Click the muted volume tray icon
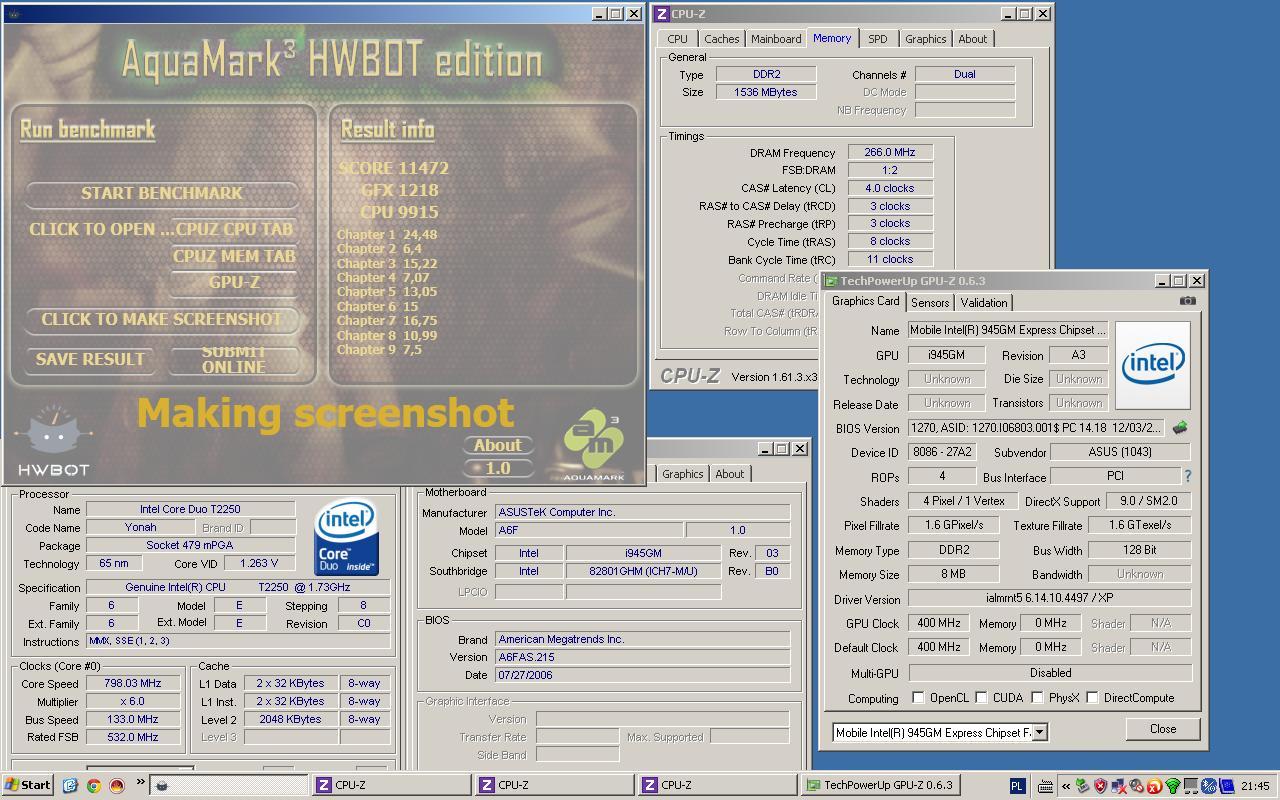This screenshot has width=1280, height=800. pos(1136,786)
